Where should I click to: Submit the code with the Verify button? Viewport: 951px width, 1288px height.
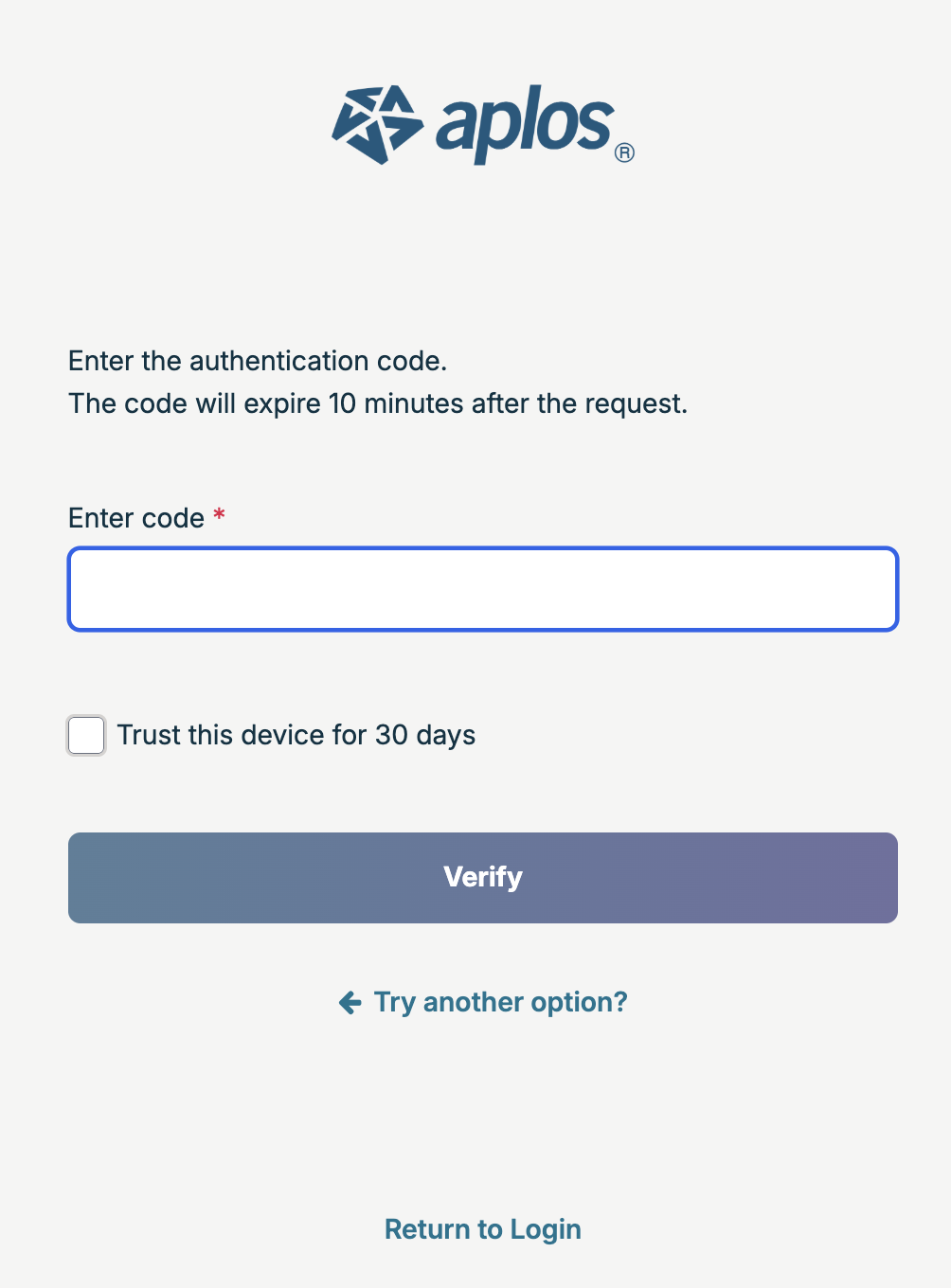483,878
